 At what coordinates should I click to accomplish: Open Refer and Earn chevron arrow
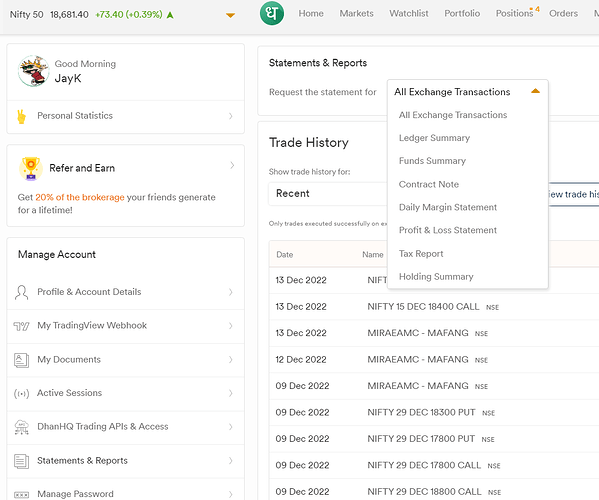pyautogui.click(x=232, y=165)
